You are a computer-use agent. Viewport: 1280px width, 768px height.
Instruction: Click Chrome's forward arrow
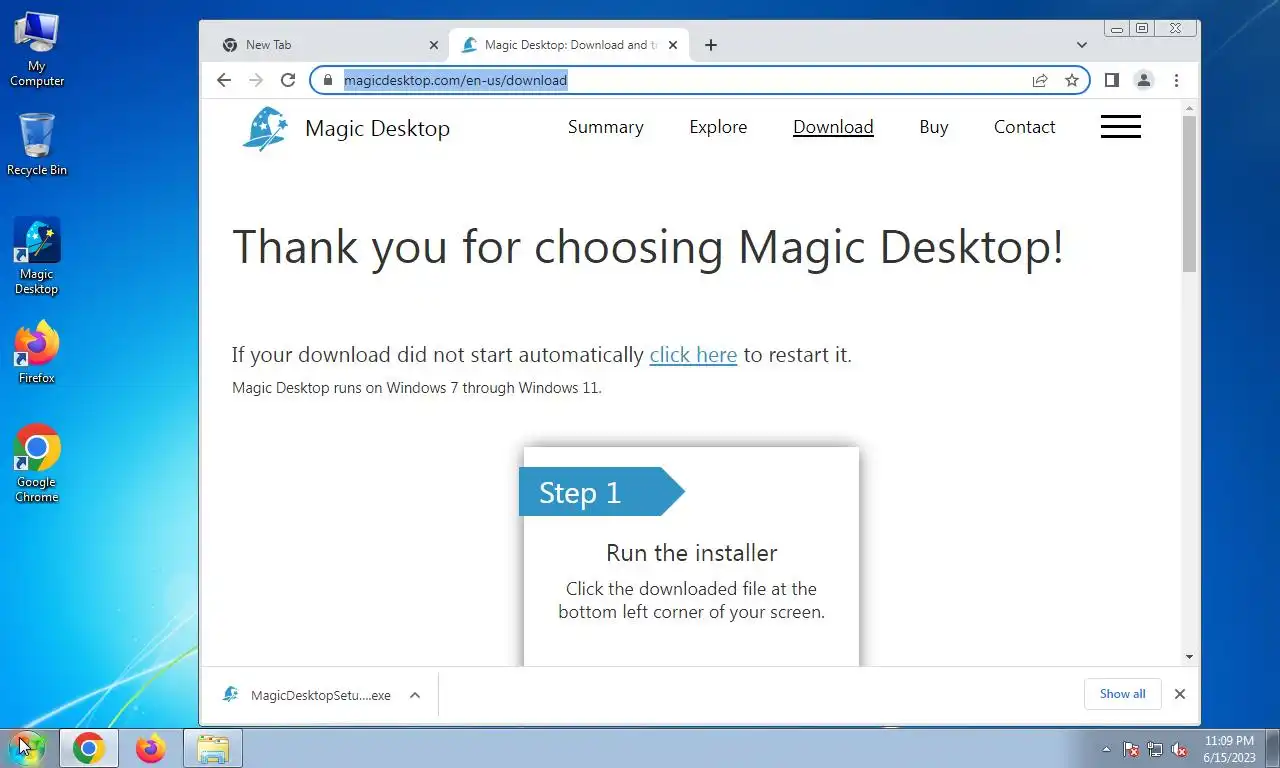[x=256, y=80]
